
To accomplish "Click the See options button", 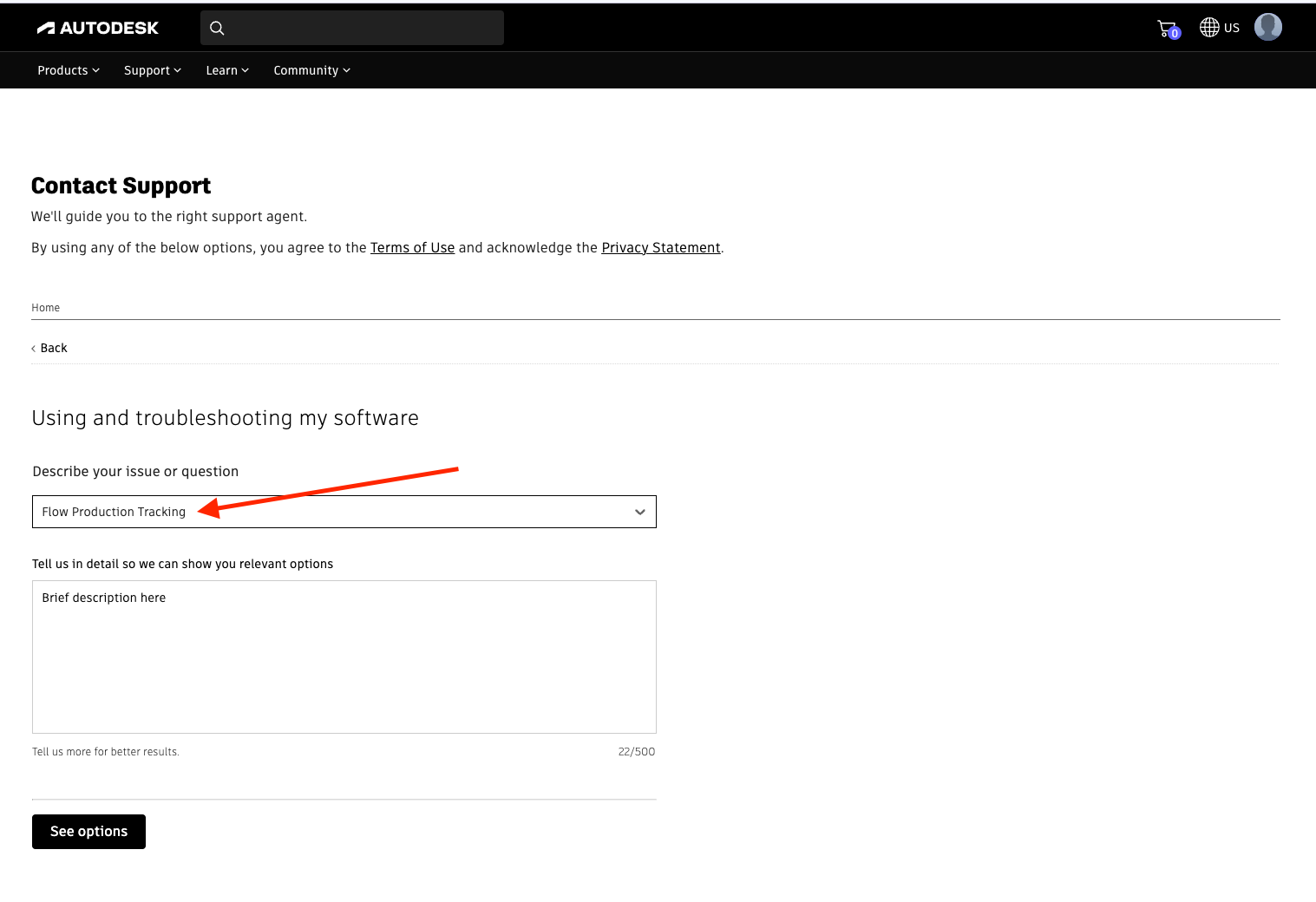I will click(88, 831).
